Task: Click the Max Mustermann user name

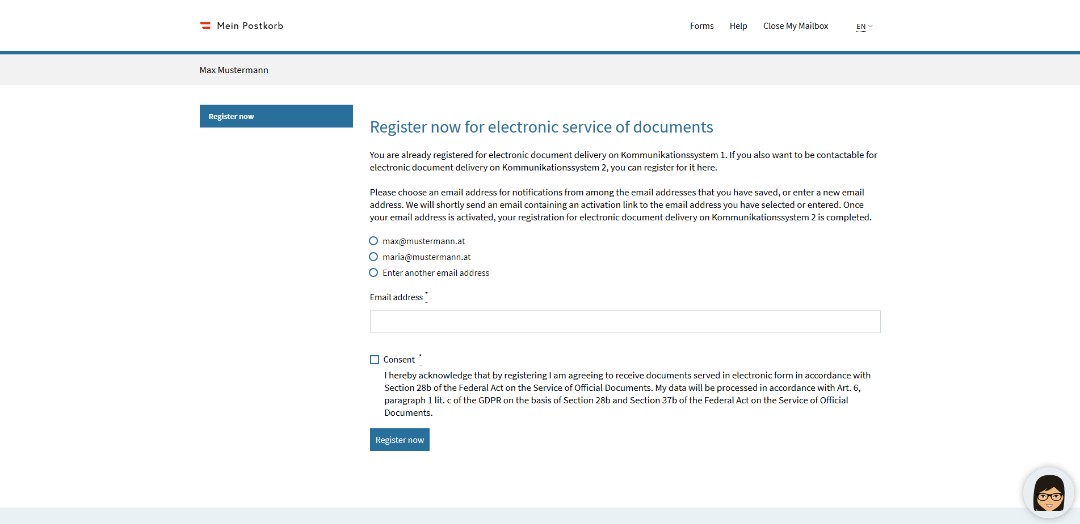Action: 233,70
